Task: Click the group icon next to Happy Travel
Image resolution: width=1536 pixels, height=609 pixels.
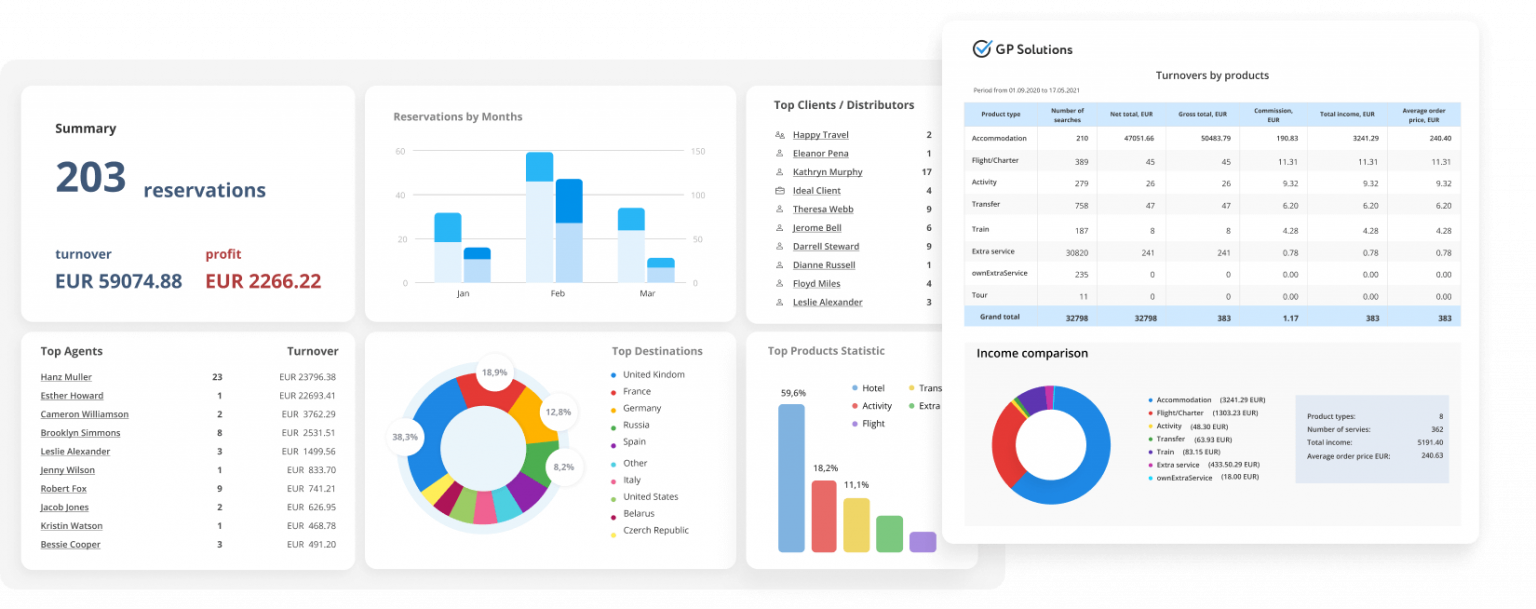Action: (x=780, y=134)
